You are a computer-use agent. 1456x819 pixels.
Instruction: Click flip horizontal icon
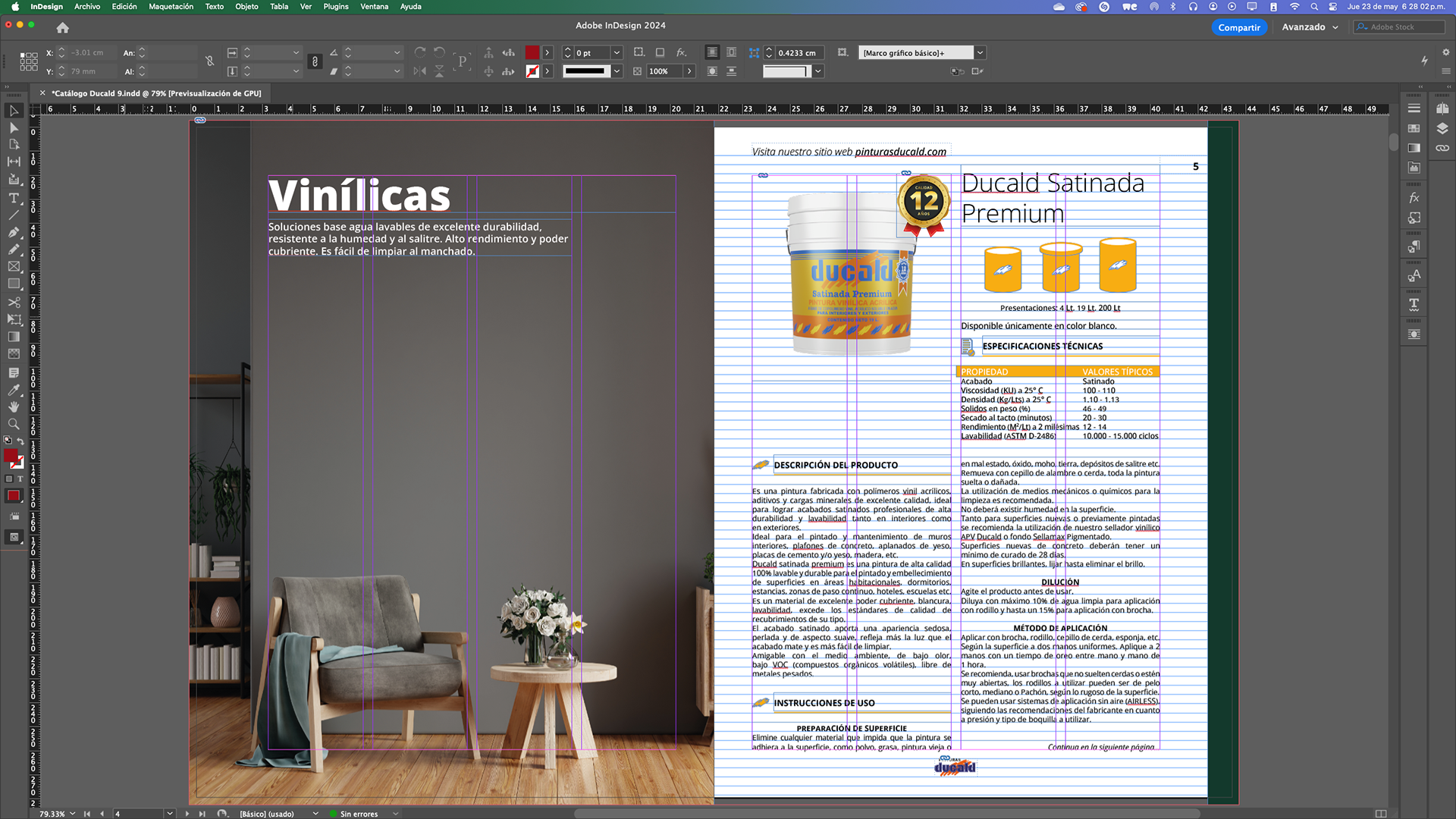[420, 71]
